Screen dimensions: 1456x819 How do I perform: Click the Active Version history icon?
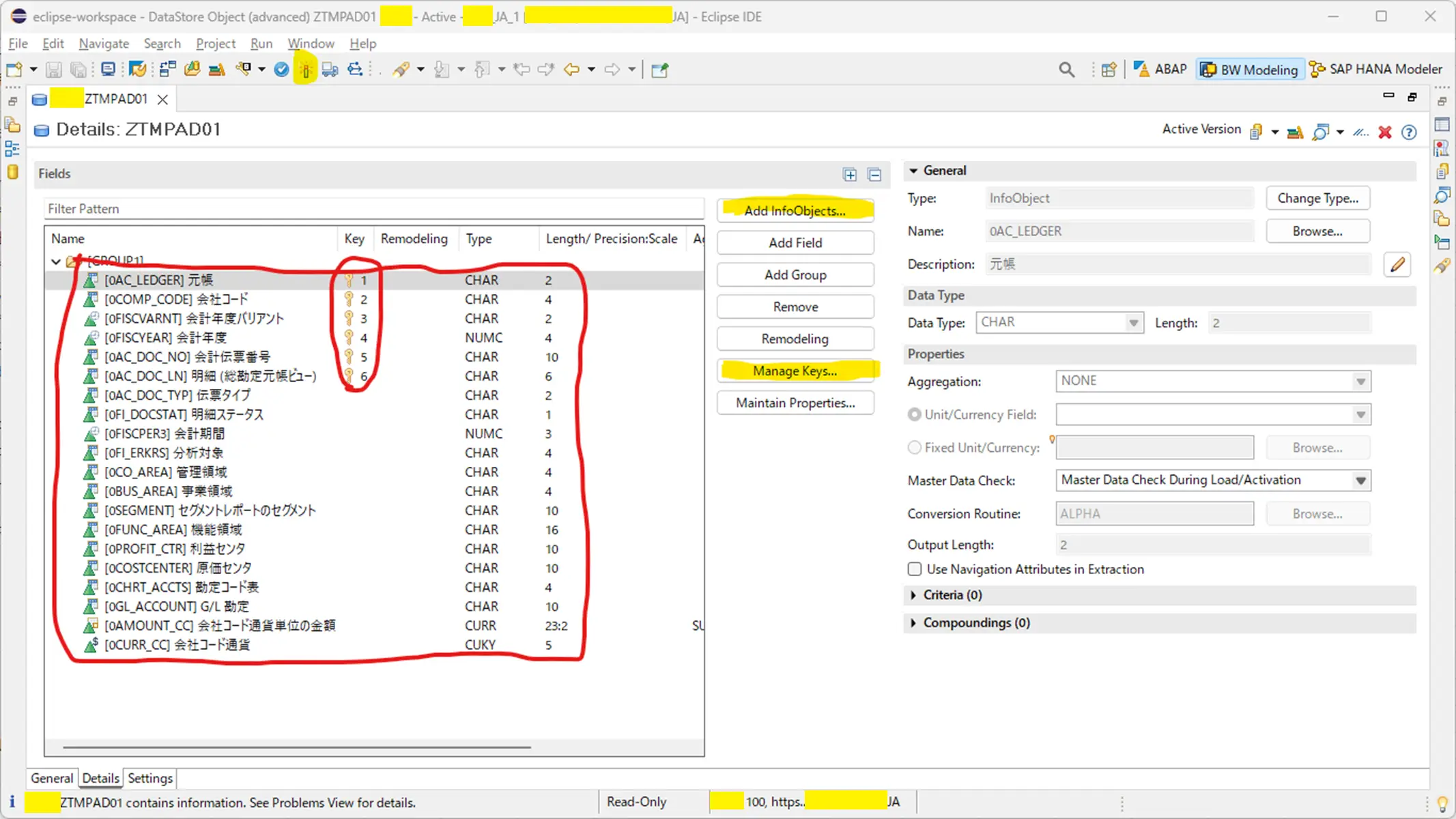1256,132
